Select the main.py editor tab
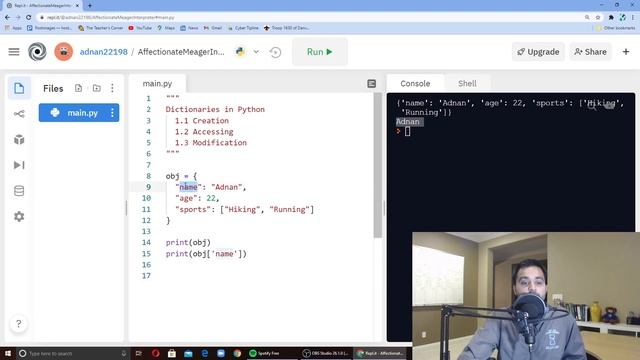 coord(158,84)
